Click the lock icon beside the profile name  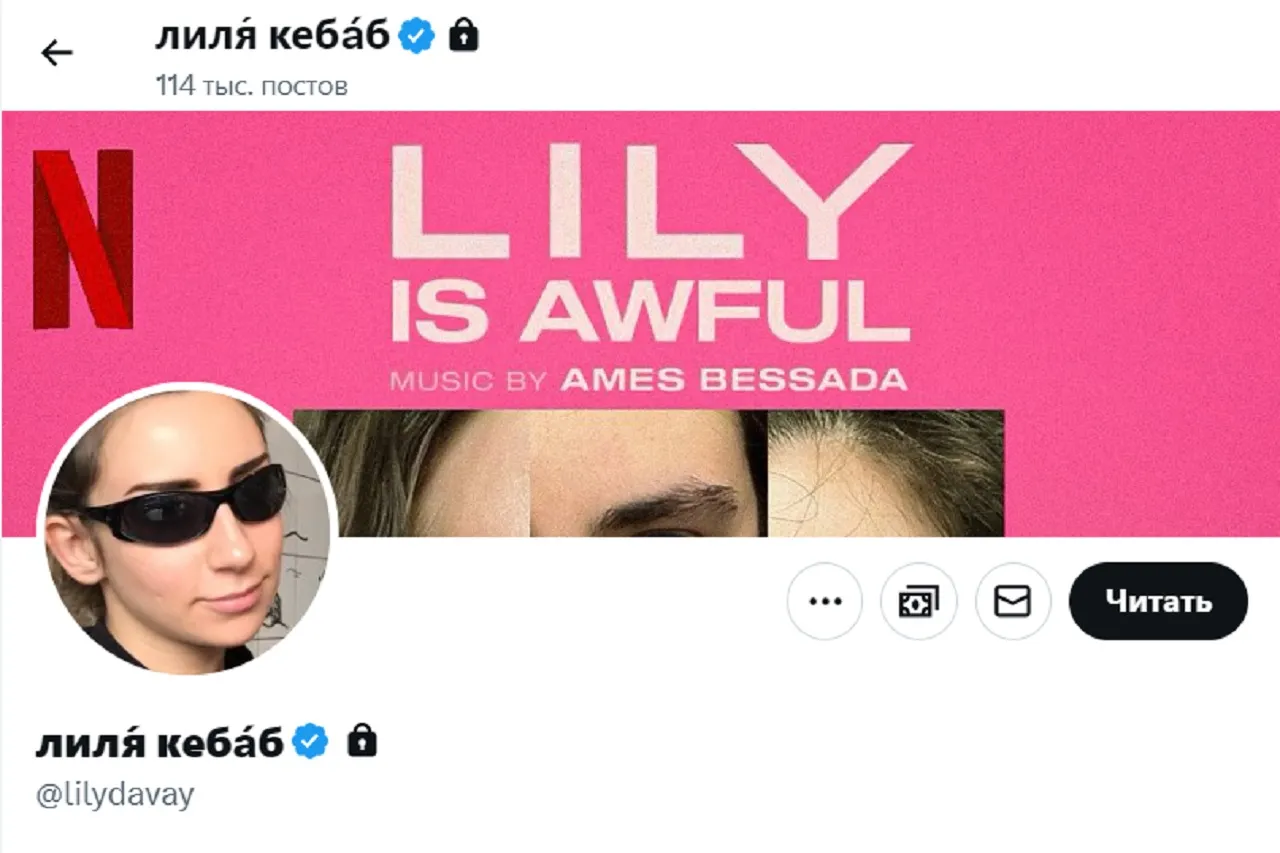[362, 741]
